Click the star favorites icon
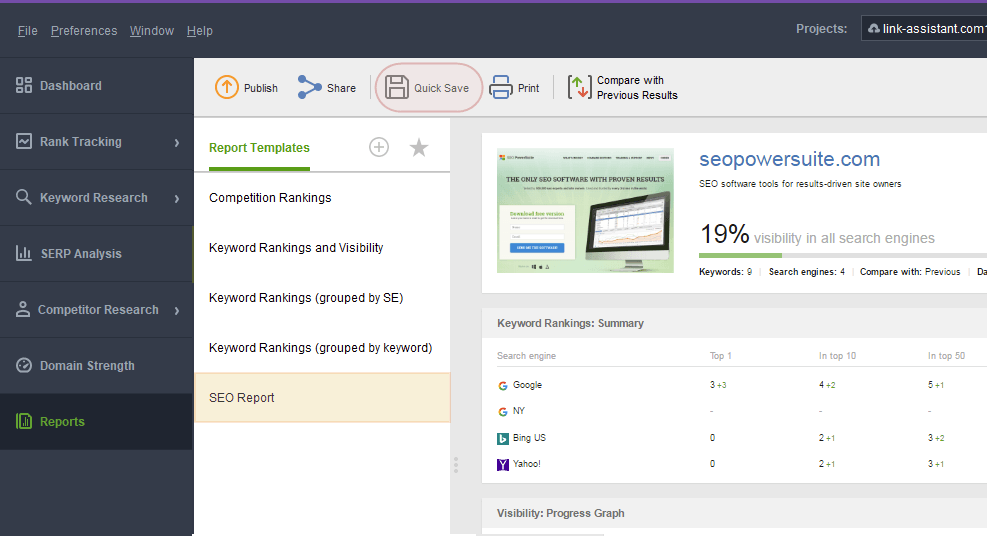Screen dimensions: 987x536 (419, 147)
